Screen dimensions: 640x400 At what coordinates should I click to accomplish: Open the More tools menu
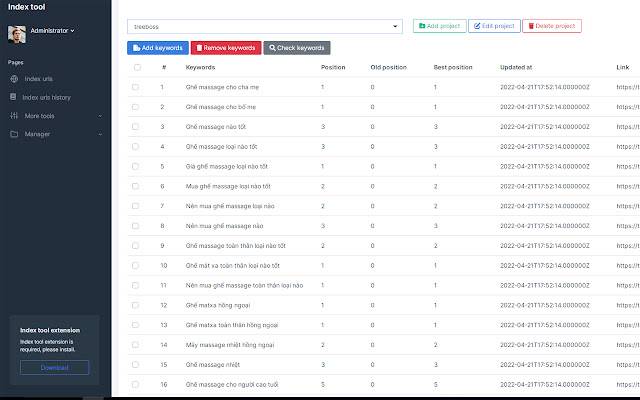[39, 116]
